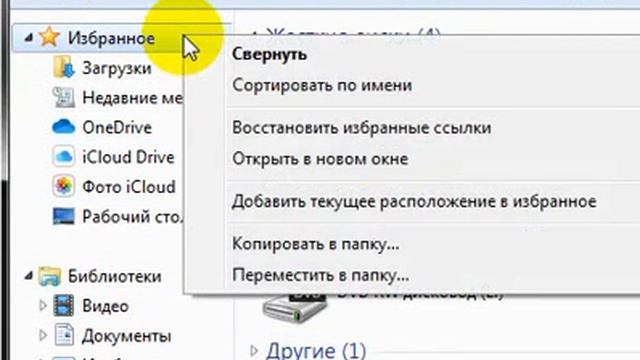Expand the Другие (1) group
The width and height of the screenshot is (640, 360).
(254, 351)
